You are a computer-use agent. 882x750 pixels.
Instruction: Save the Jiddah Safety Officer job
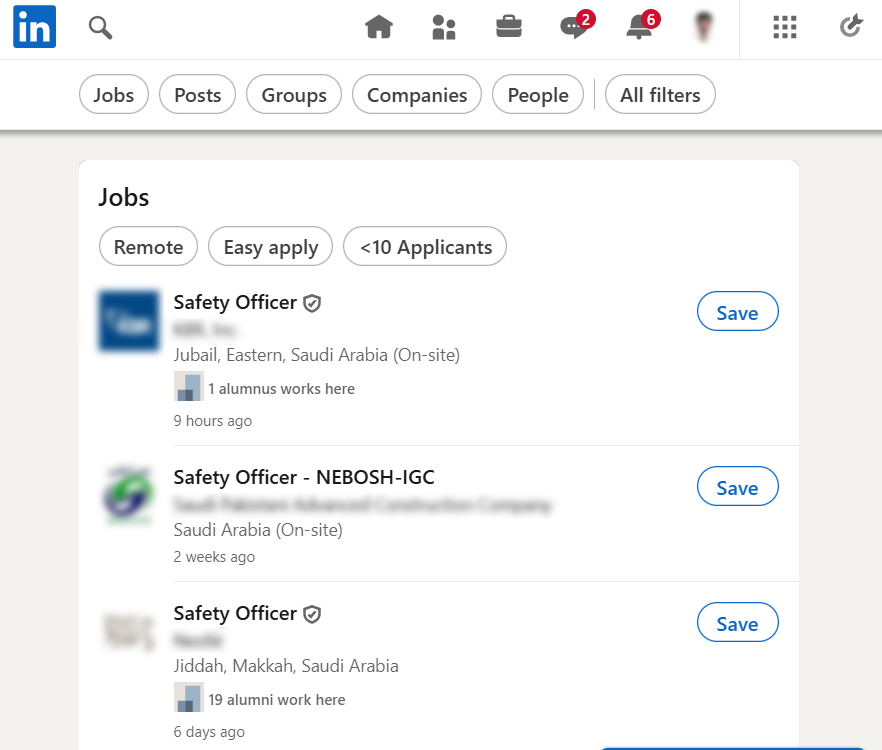(737, 624)
